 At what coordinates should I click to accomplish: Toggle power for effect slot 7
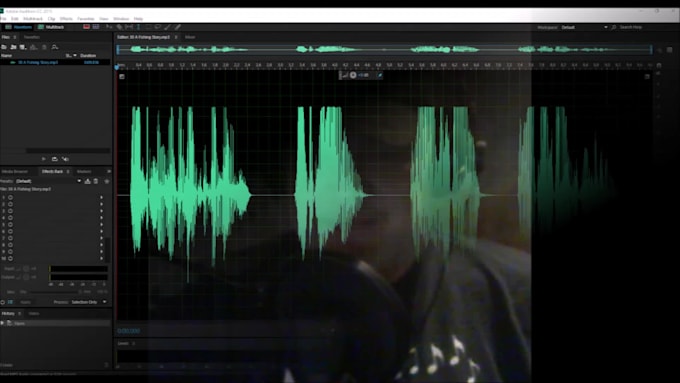pyautogui.click(x=10, y=238)
